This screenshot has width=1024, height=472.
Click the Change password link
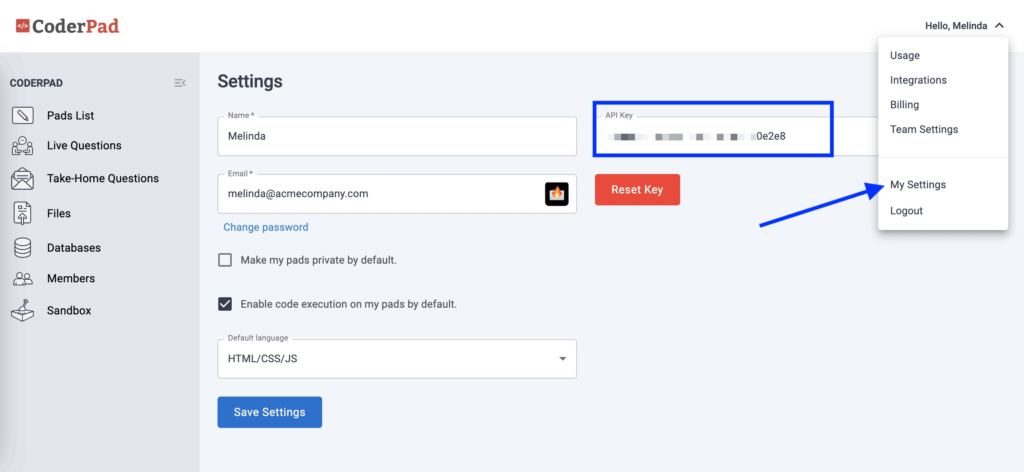pos(266,227)
